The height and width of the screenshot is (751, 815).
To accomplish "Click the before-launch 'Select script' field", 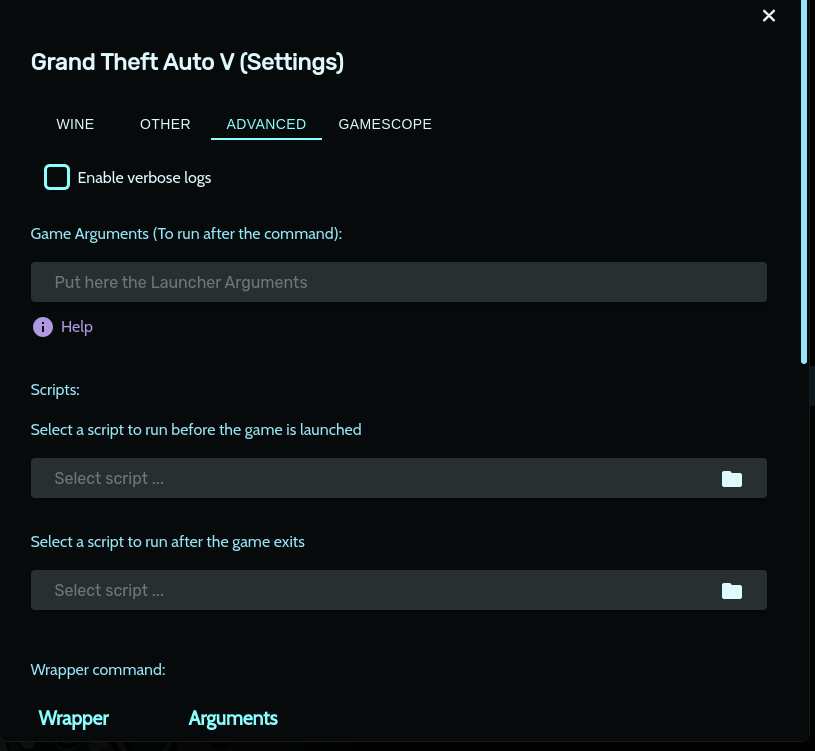I will [370, 479].
